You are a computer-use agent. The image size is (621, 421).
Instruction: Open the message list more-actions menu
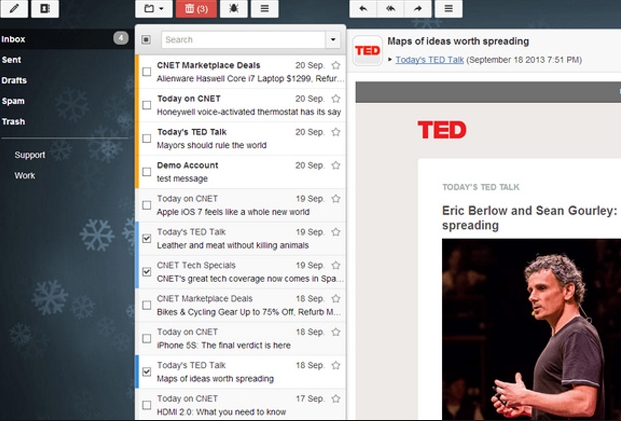pyautogui.click(x=265, y=8)
